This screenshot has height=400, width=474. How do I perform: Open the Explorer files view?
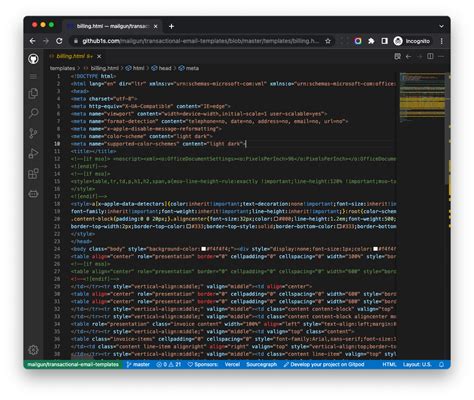pos(33,93)
